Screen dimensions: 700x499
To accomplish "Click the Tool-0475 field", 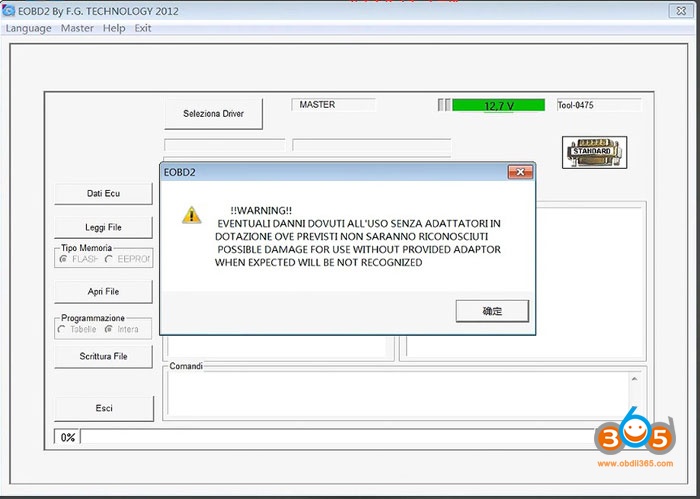I will click(x=599, y=105).
